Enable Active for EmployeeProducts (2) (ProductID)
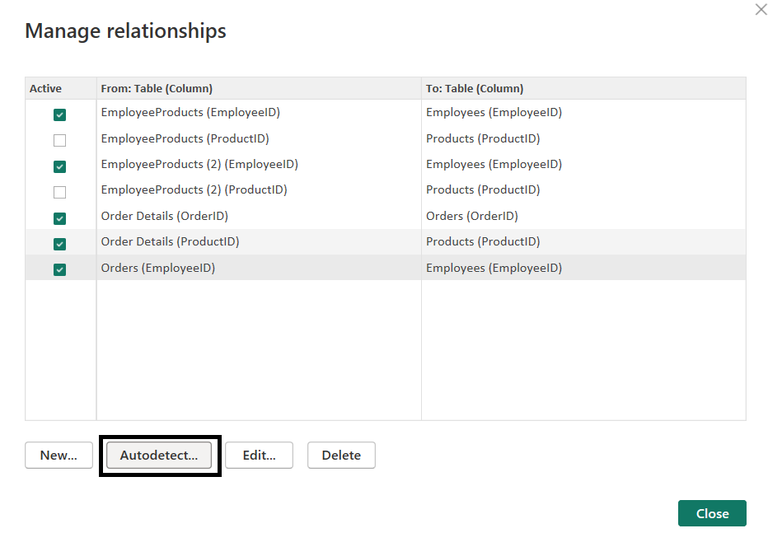The image size is (768, 547). pyautogui.click(x=60, y=192)
